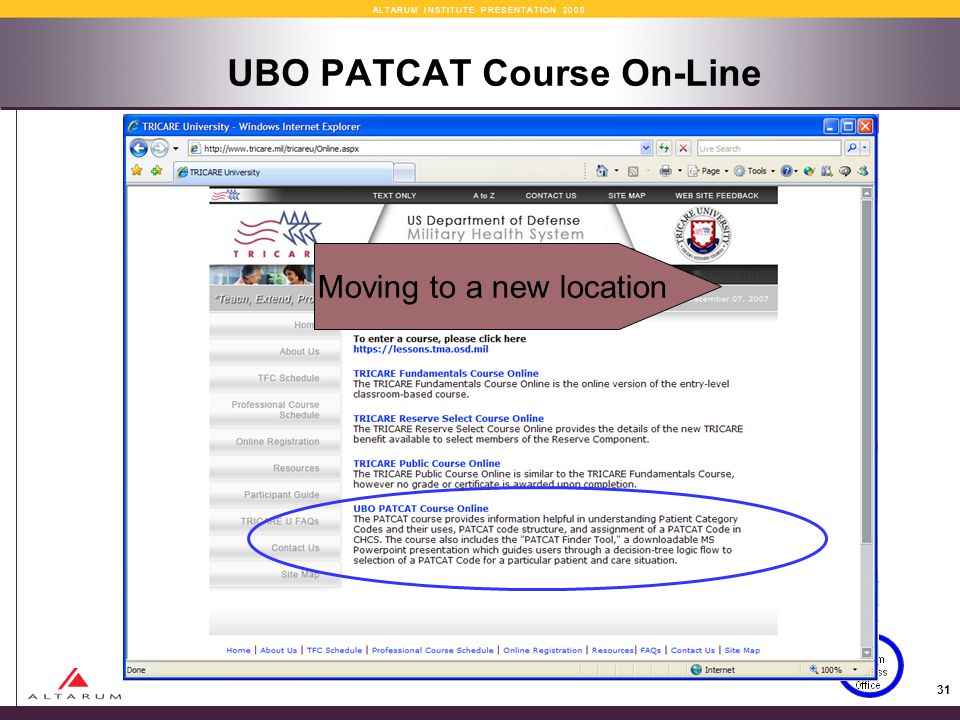Image resolution: width=960 pixels, height=720 pixels.
Task: Click the footer FAQs link
Action: [x=650, y=650]
